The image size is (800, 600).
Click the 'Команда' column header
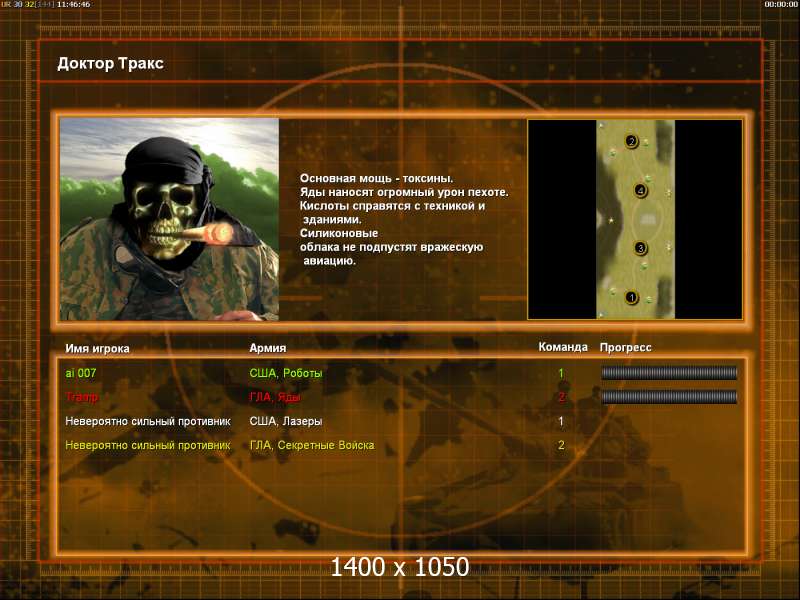click(563, 347)
